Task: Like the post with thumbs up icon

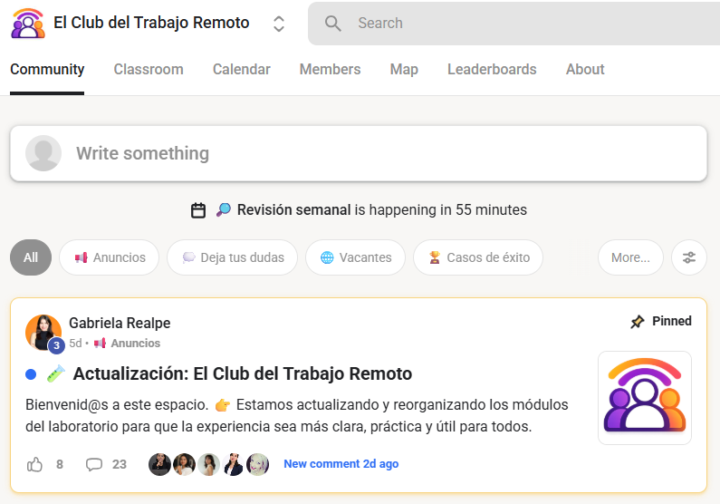Action: click(x=34, y=465)
